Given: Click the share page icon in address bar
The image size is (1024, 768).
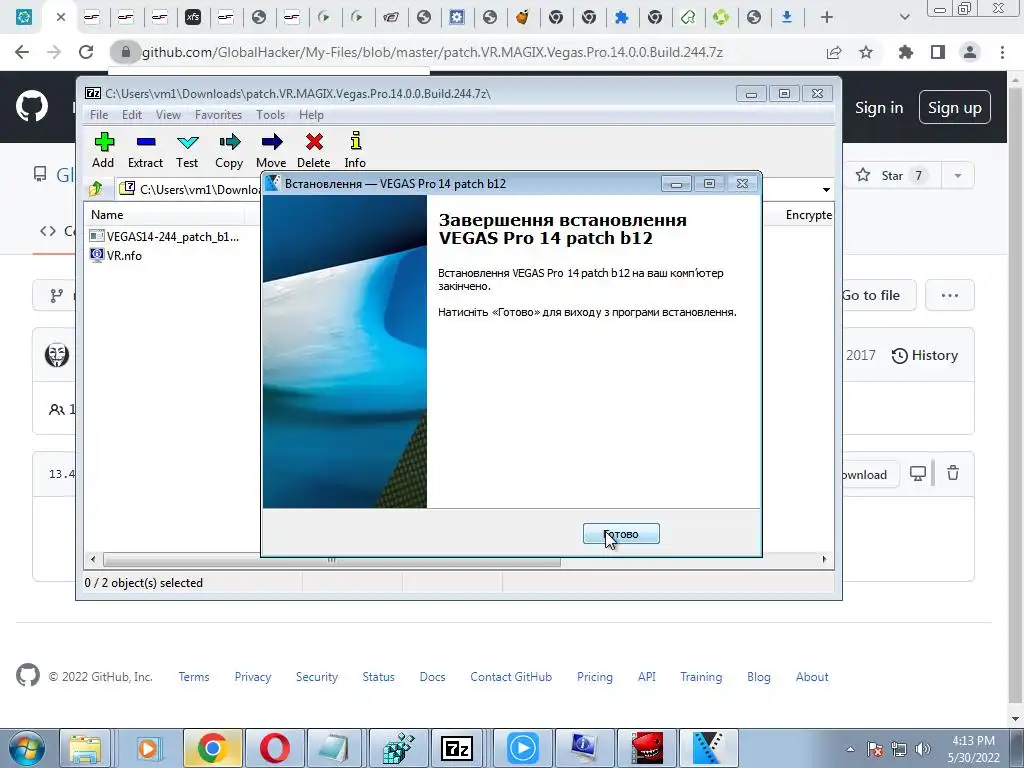Looking at the screenshot, I should [834, 52].
